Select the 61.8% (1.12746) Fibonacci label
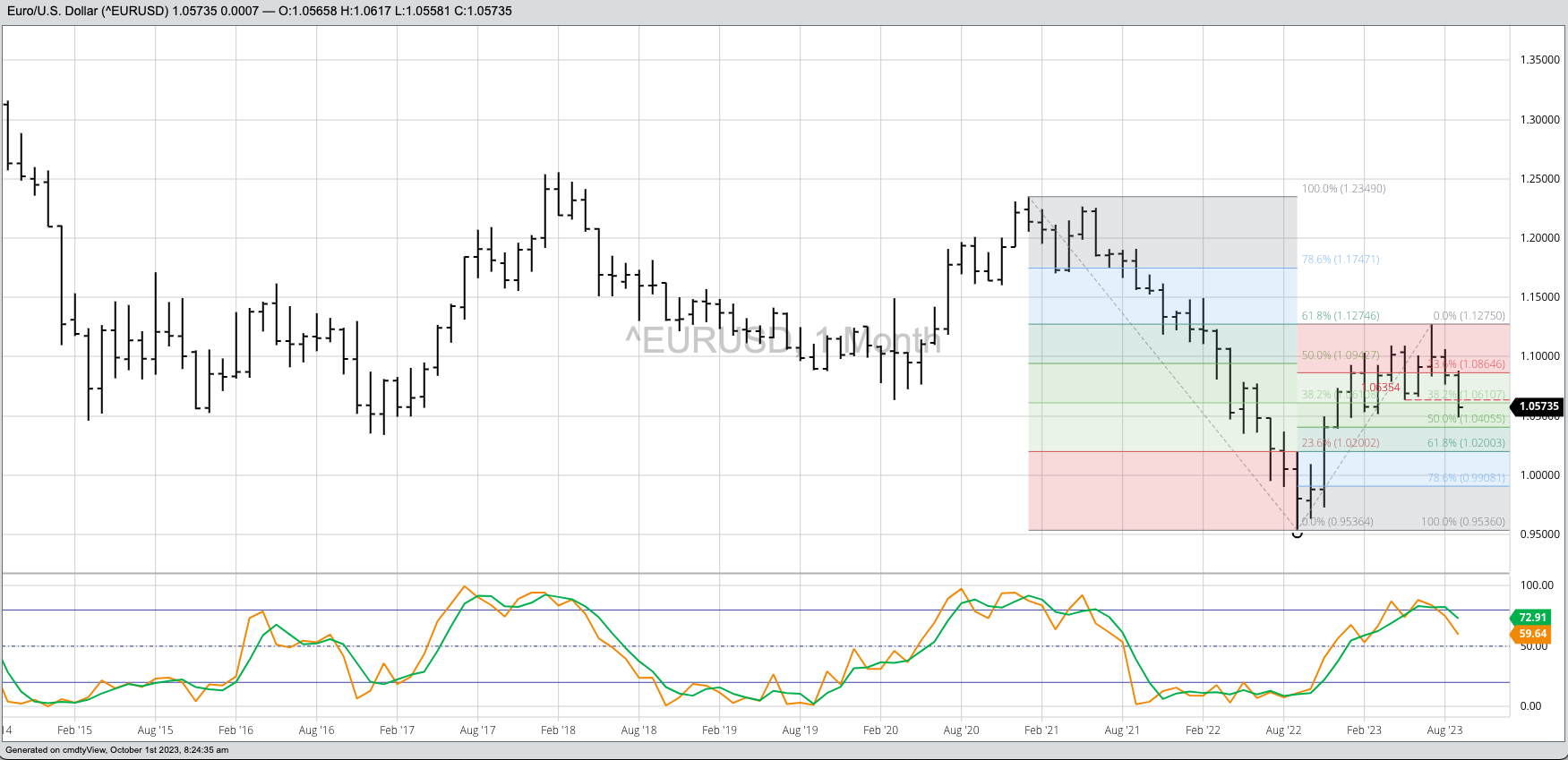Screen dimensions: 1568x760 coord(1340,316)
